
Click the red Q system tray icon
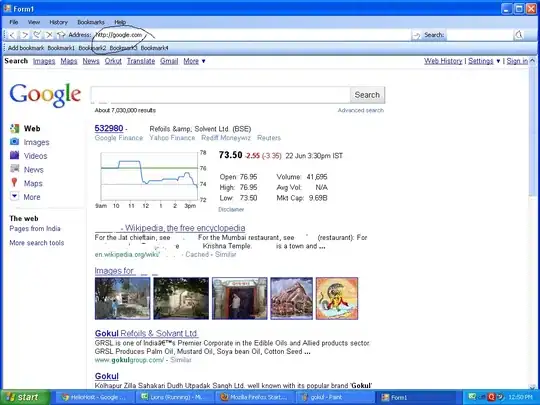click(x=491, y=397)
